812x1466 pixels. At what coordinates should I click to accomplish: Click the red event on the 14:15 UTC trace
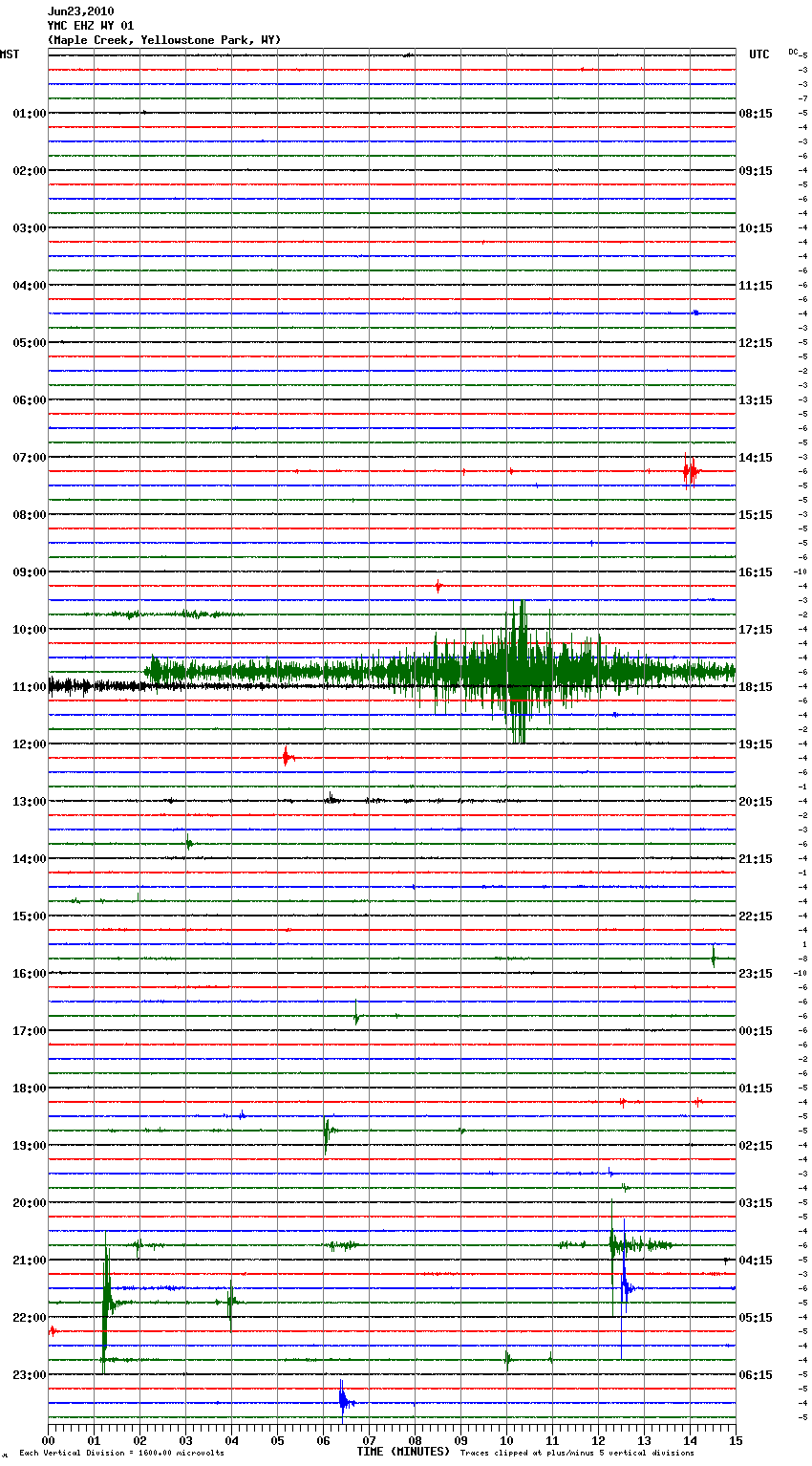(x=691, y=471)
